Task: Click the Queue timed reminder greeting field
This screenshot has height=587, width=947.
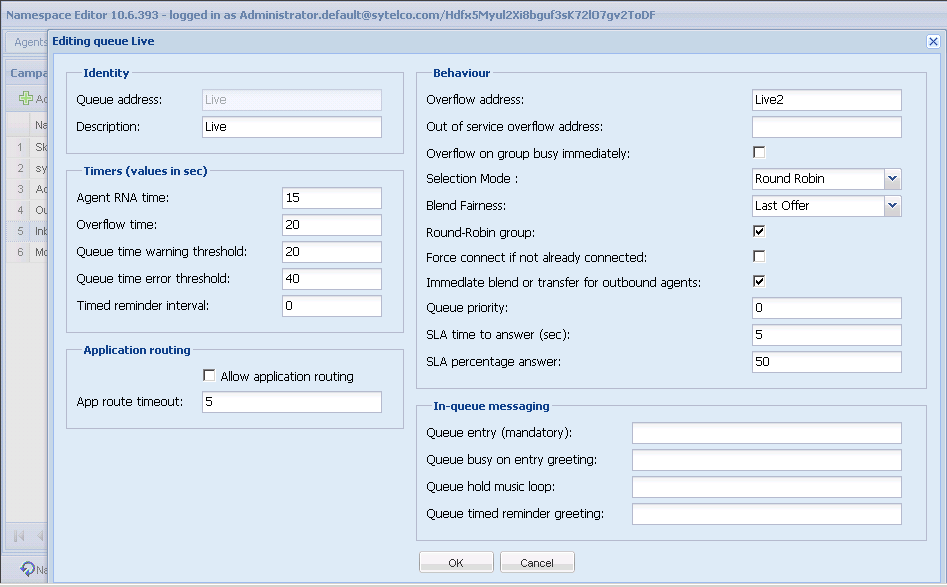Action: (x=766, y=514)
